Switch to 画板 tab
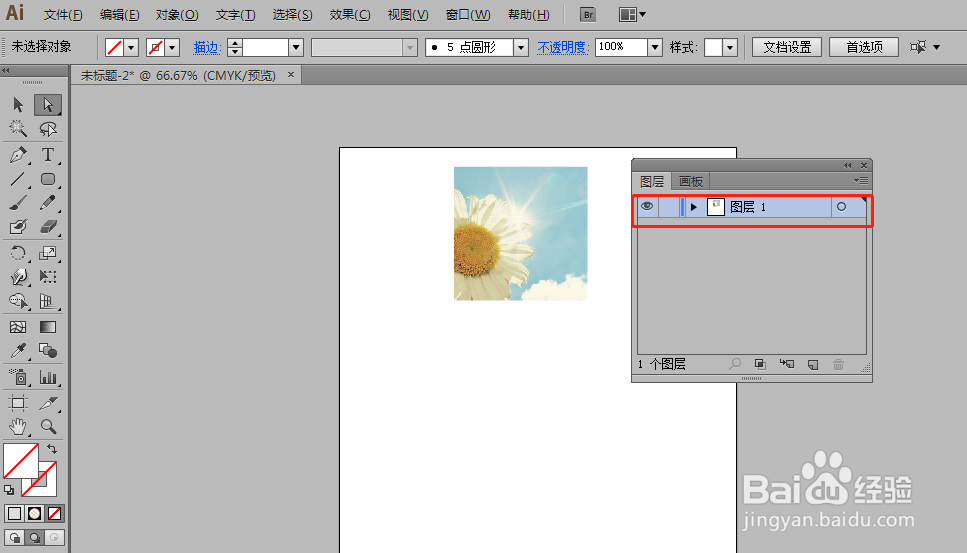This screenshot has width=967, height=553. 691,181
